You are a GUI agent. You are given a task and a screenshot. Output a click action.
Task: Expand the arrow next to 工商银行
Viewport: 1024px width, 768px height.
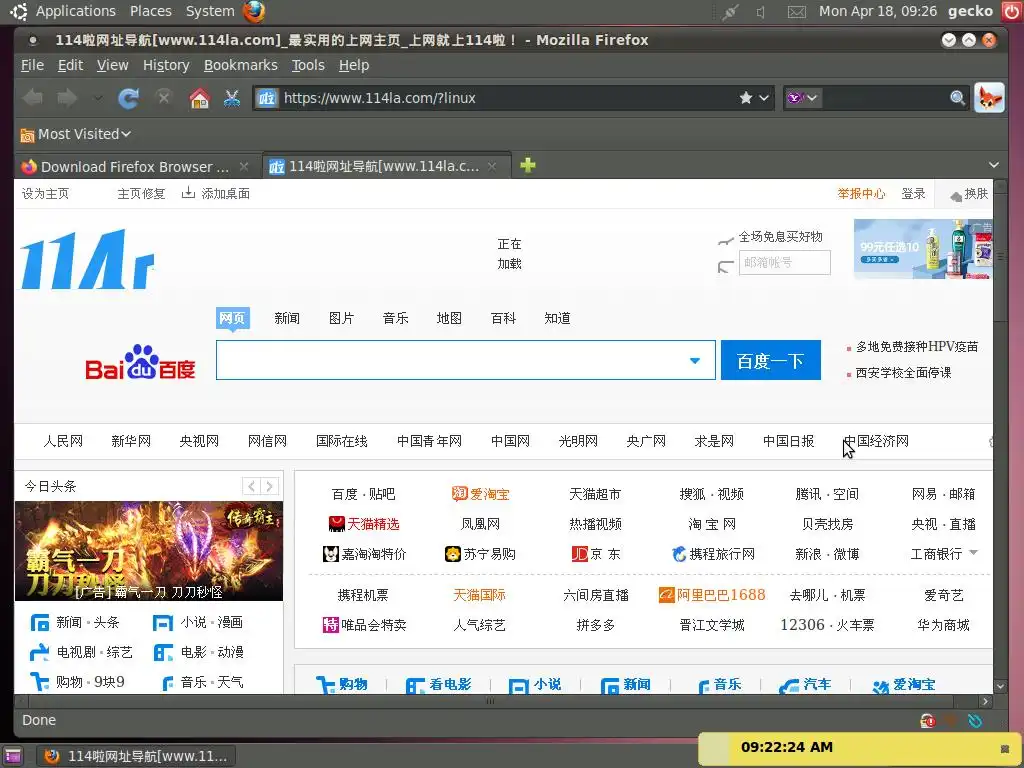point(974,552)
